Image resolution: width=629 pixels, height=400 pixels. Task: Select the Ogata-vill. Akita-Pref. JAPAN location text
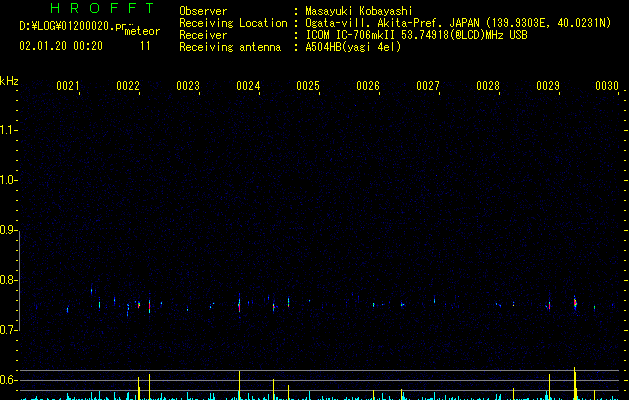[x=458, y=23]
